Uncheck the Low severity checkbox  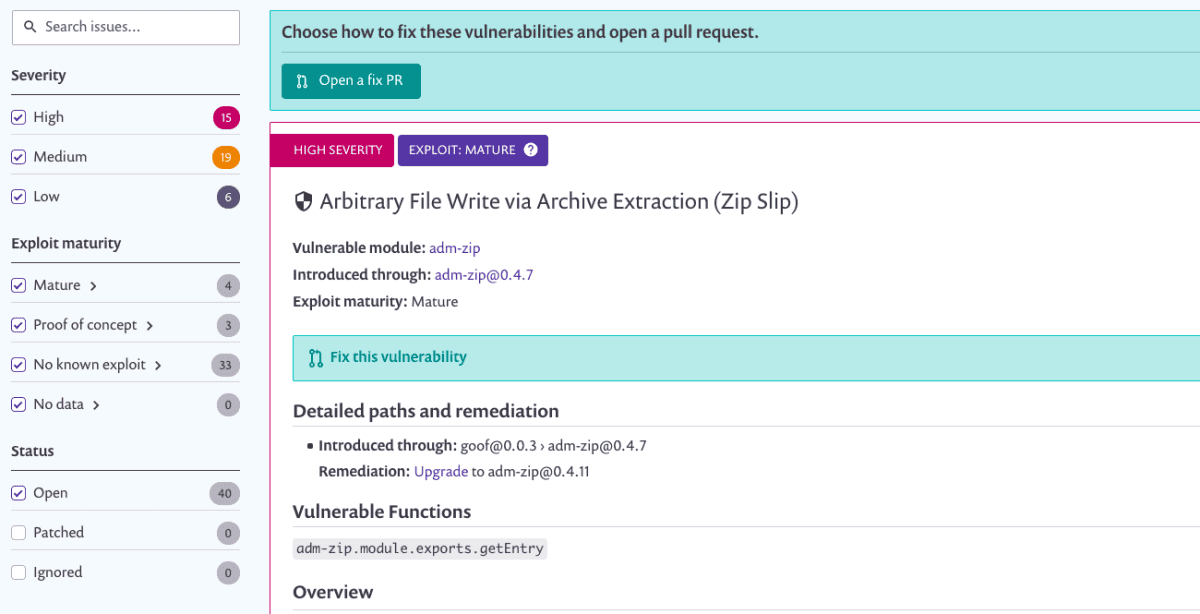tap(18, 197)
